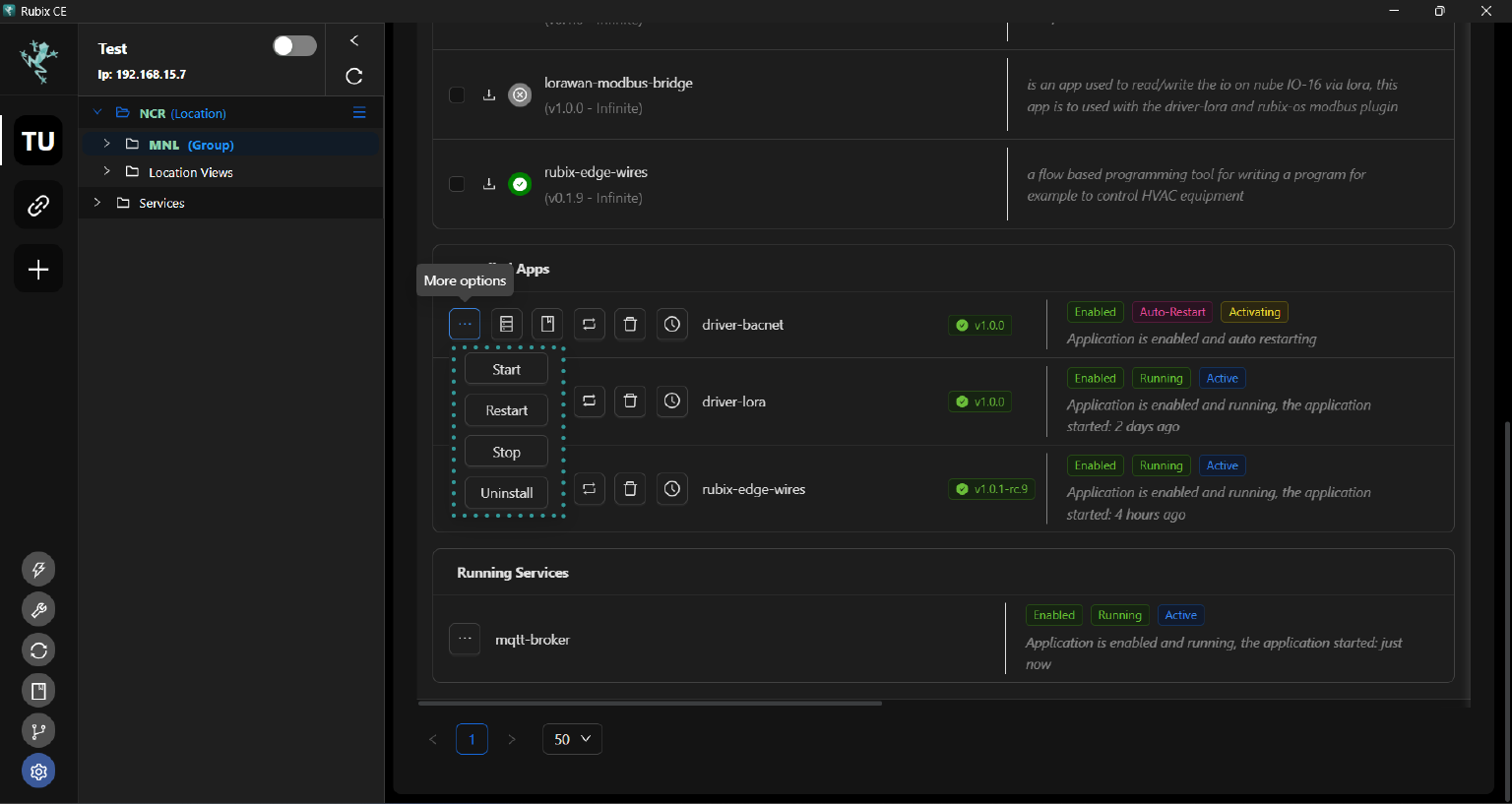Click the mqtt-broker service name
The image size is (1512, 804).
point(533,640)
